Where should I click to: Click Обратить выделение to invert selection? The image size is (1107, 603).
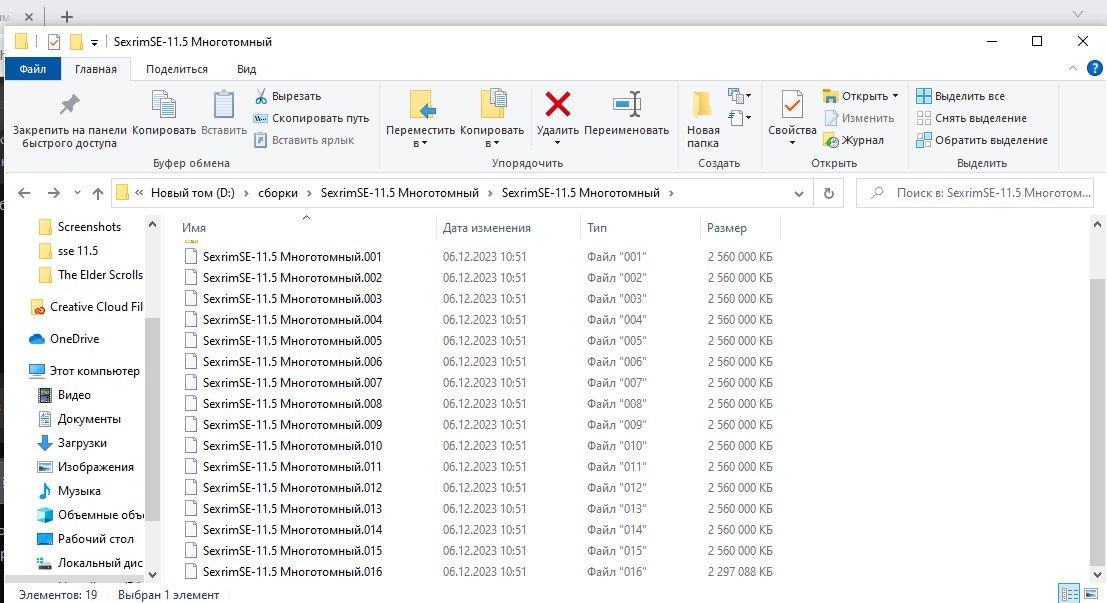(x=990, y=140)
